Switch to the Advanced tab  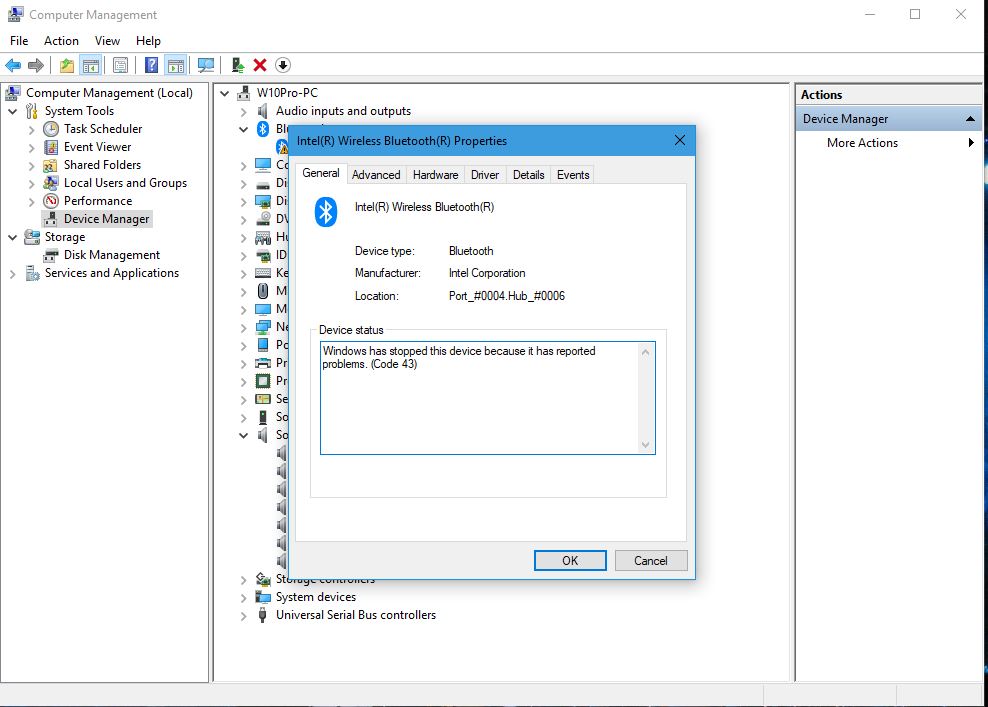(x=376, y=175)
